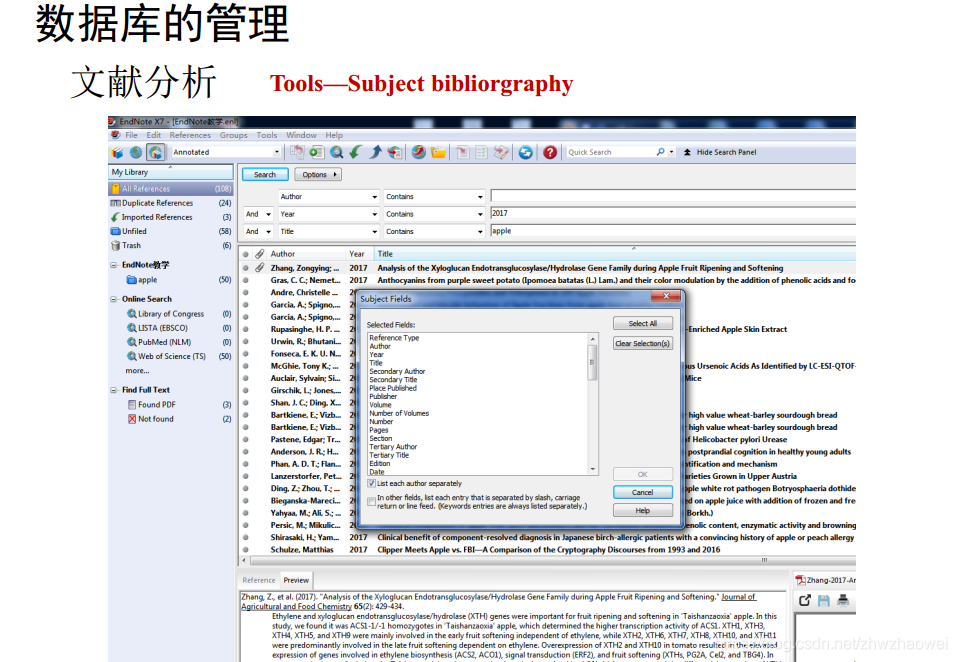Image resolution: width=957 pixels, height=662 pixels.
Task: Click Cancel in Subject Fields dialog
Action: pos(643,492)
